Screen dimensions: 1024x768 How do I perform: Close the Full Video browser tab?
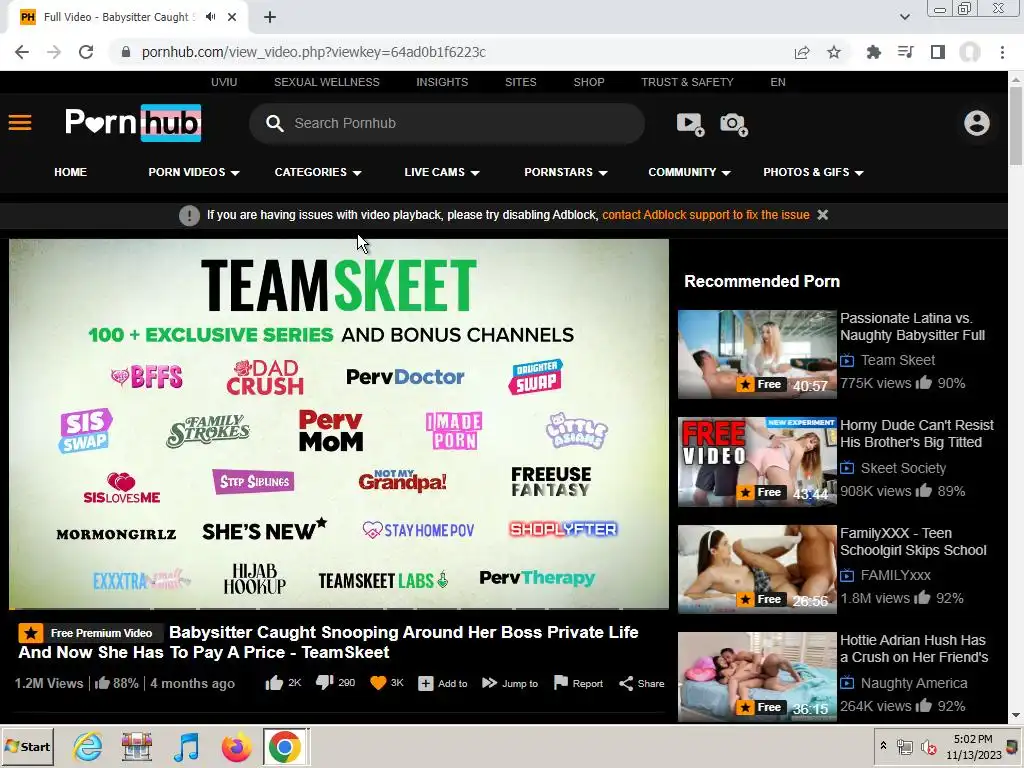232,17
